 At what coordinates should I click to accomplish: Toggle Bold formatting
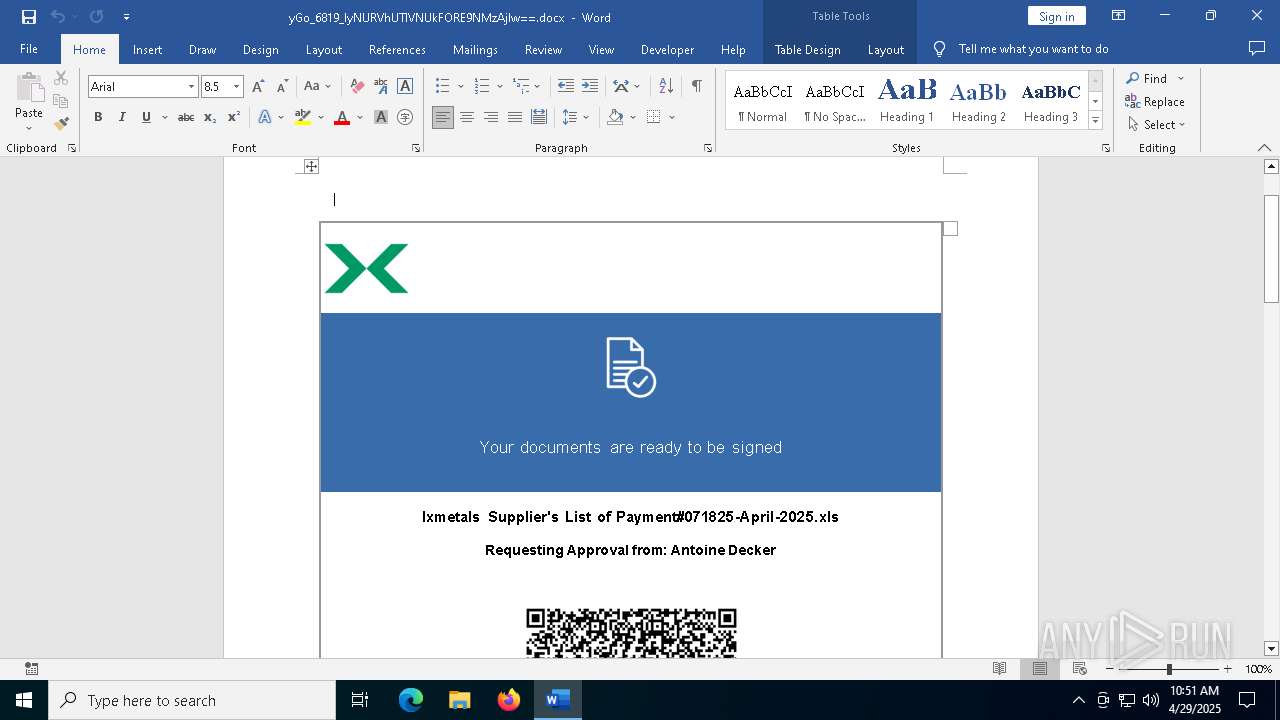98,117
